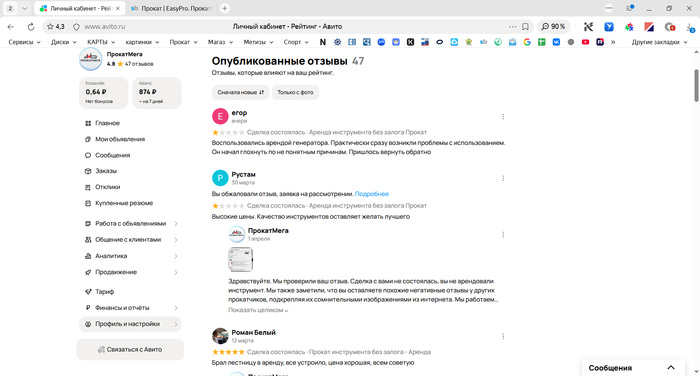Click егор's avatar
The image size is (700, 376).
(x=220, y=117)
